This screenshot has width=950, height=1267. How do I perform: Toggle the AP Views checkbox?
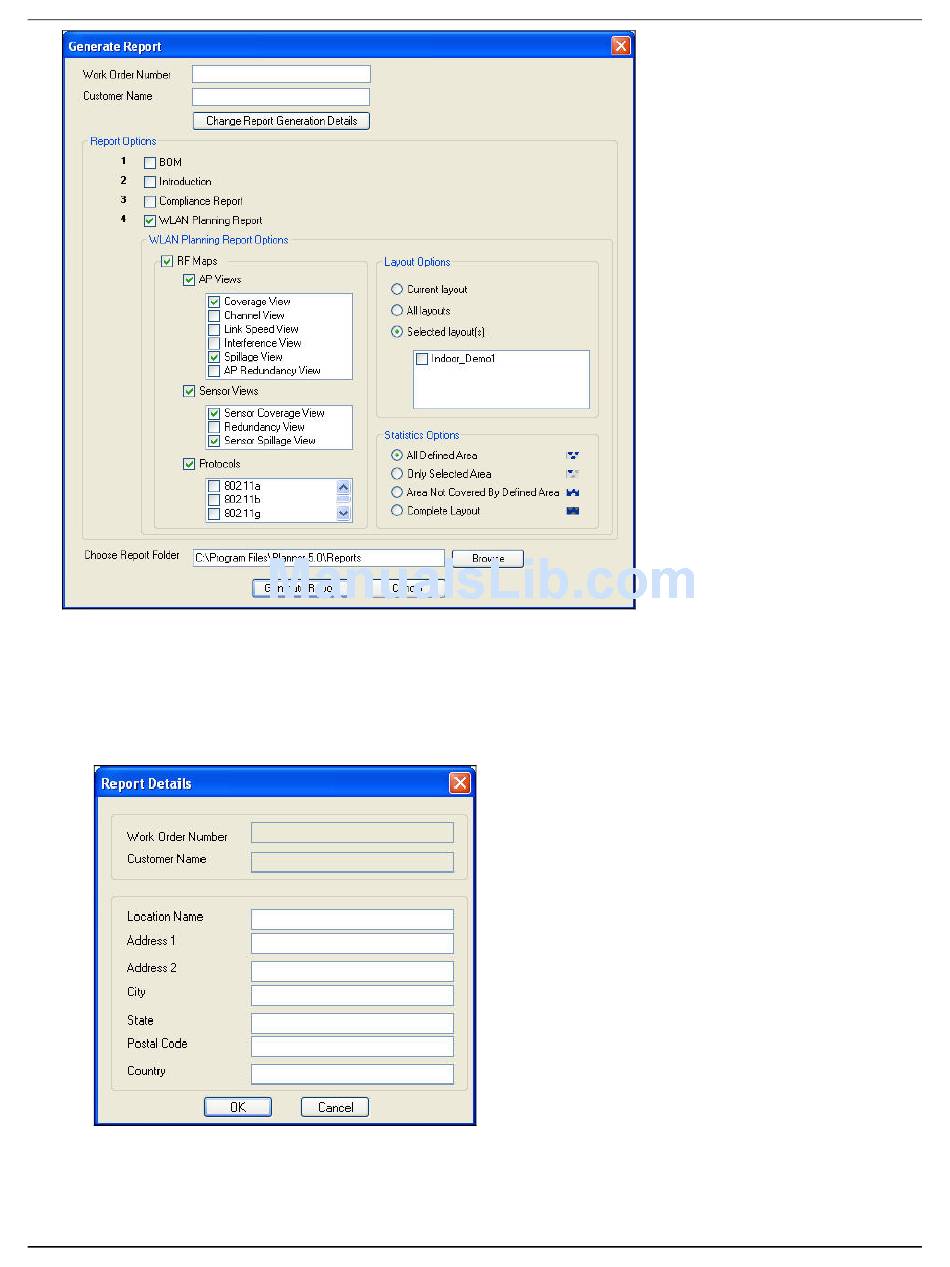pyautogui.click(x=189, y=280)
